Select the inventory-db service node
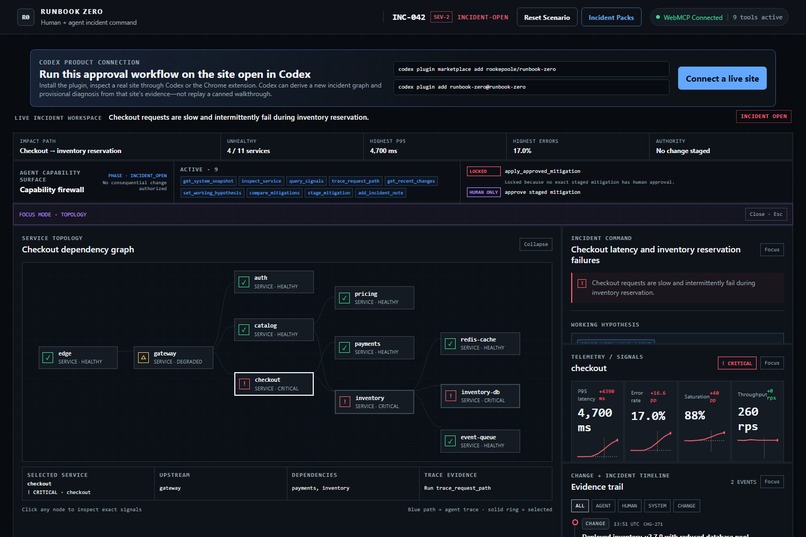The height and width of the screenshot is (537, 806). pyautogui.click(x=480, y=396)
